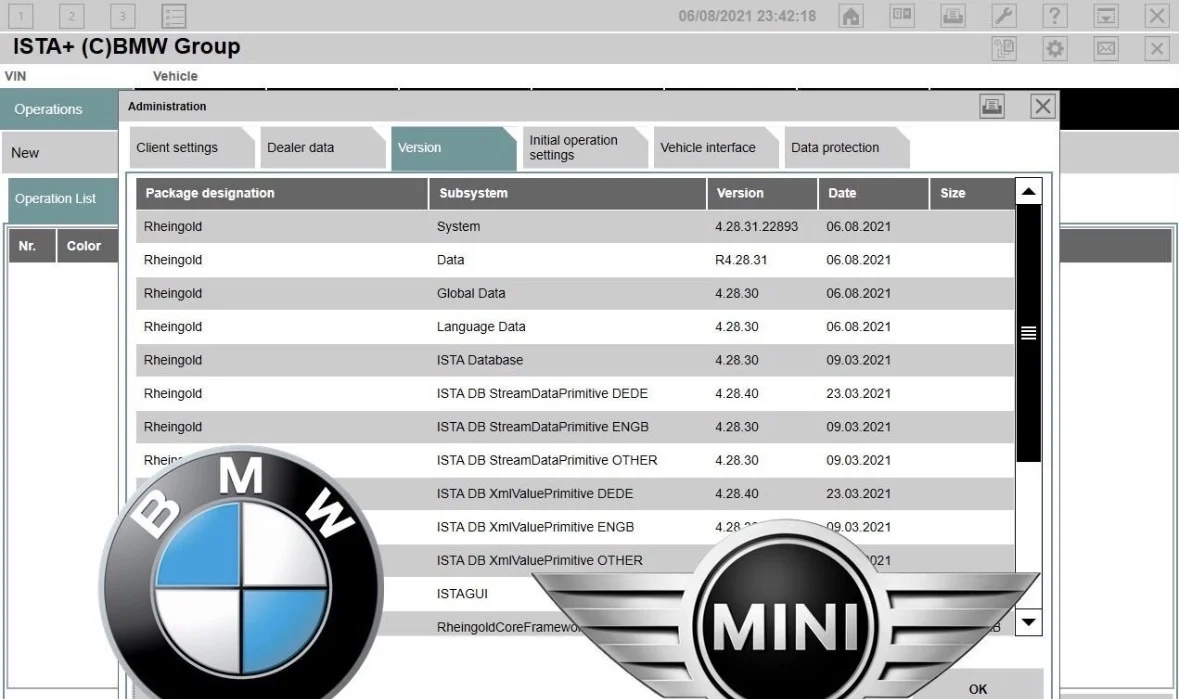This screenshot has width=1179, height=699.
Task: Click the Nr. column header
Action: point(32,246)
